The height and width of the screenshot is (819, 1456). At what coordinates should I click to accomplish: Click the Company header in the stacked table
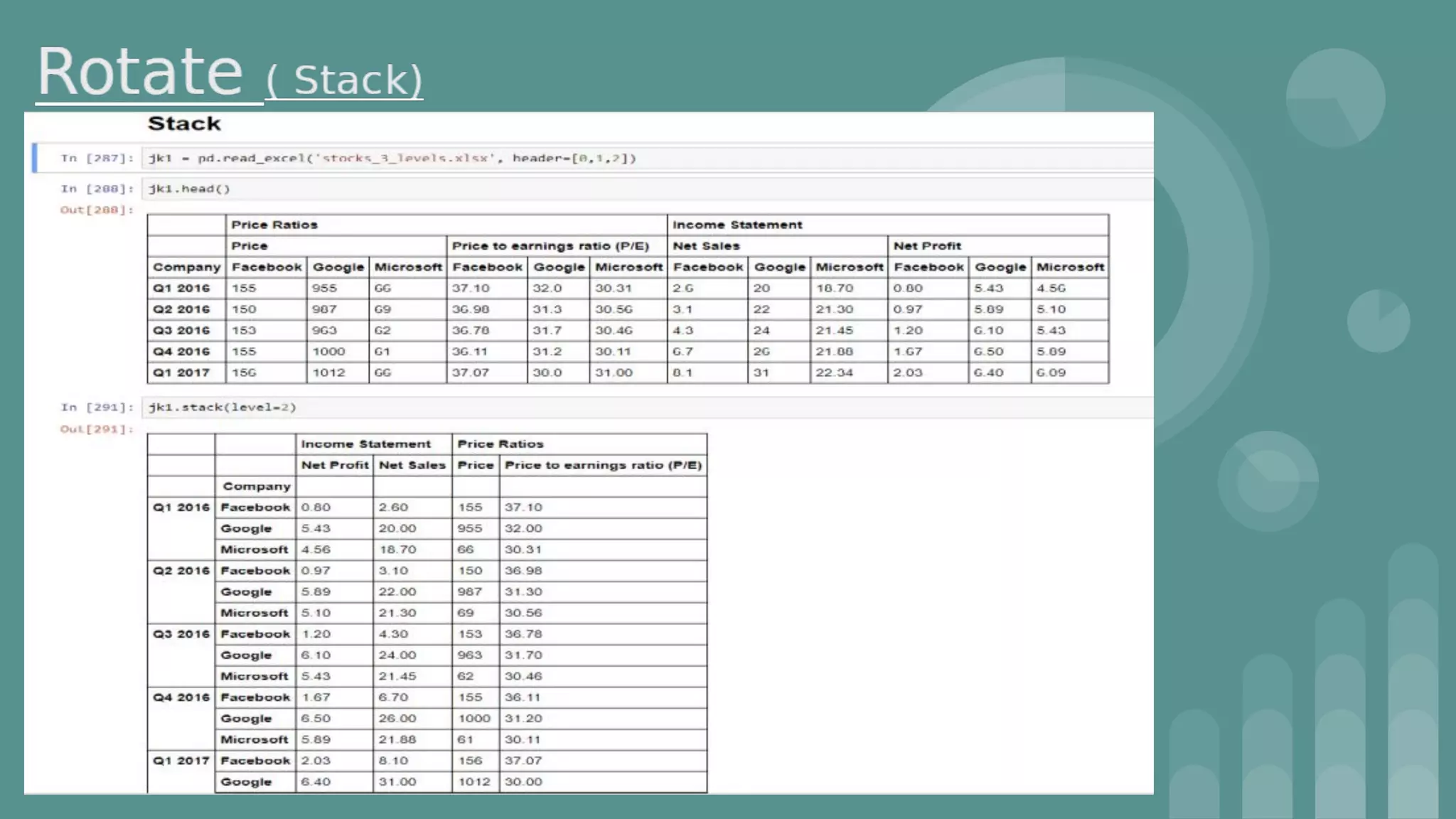point(257,486)
